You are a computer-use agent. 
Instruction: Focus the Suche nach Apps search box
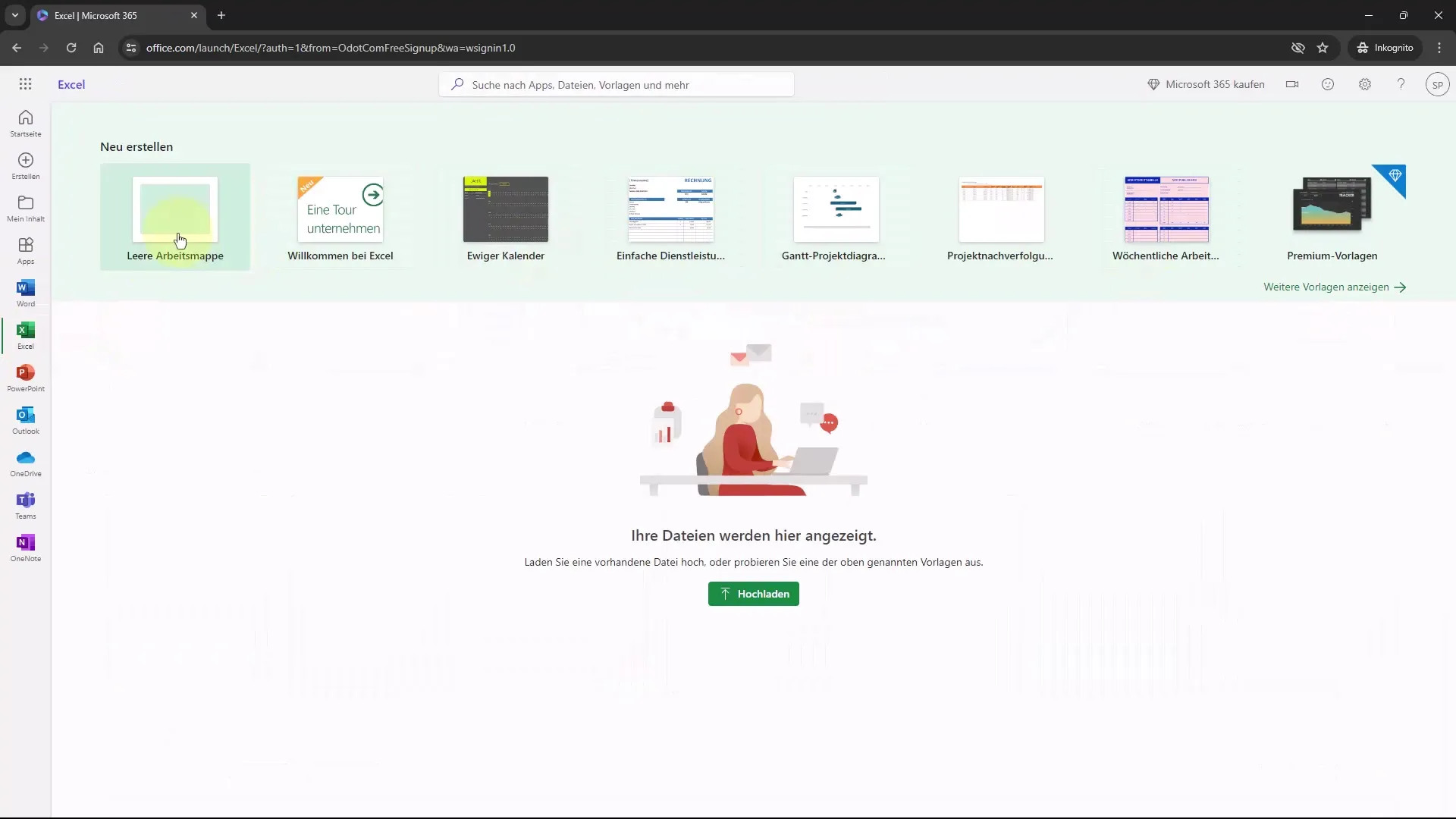617,85
